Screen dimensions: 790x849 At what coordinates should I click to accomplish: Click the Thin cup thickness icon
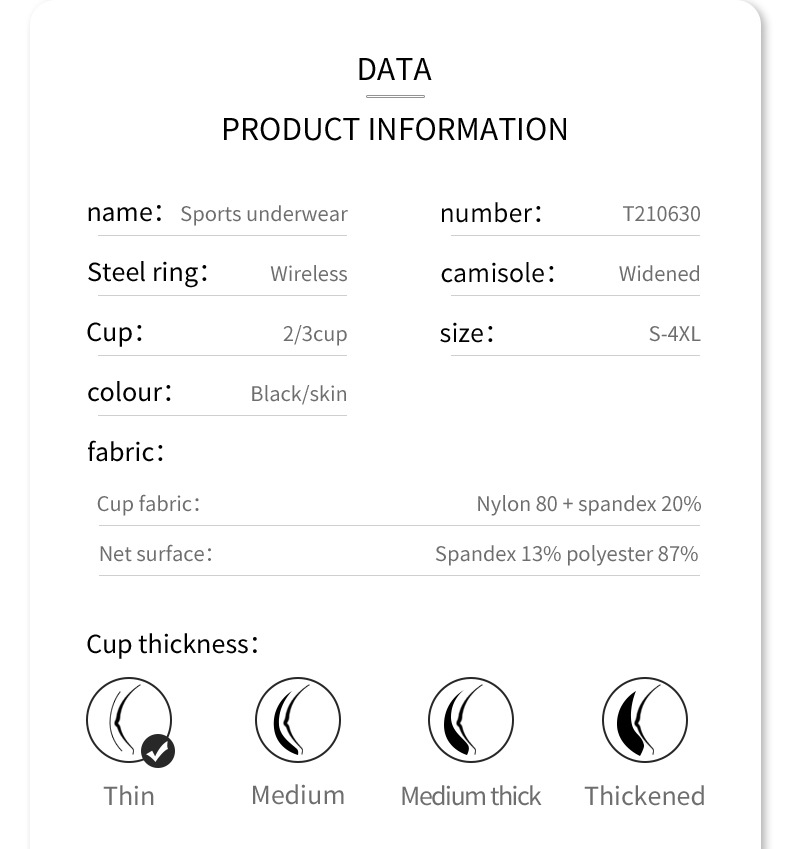127,719
